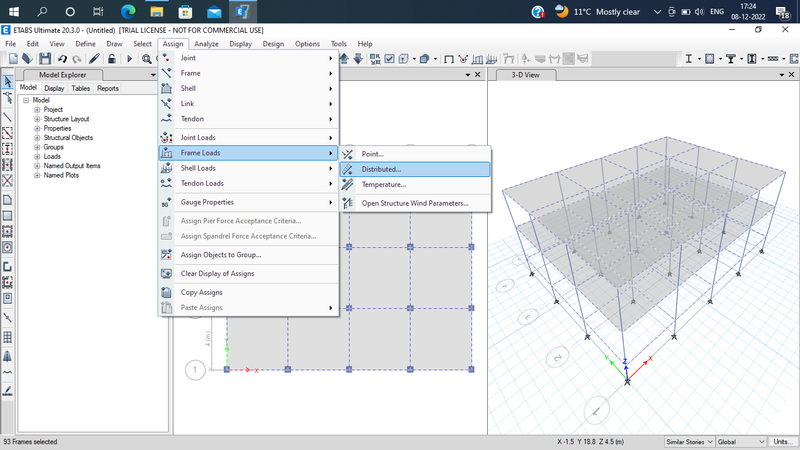Switch to the Tables tab in Model Explorer
800x450 pixels.
tap(81, 88)
